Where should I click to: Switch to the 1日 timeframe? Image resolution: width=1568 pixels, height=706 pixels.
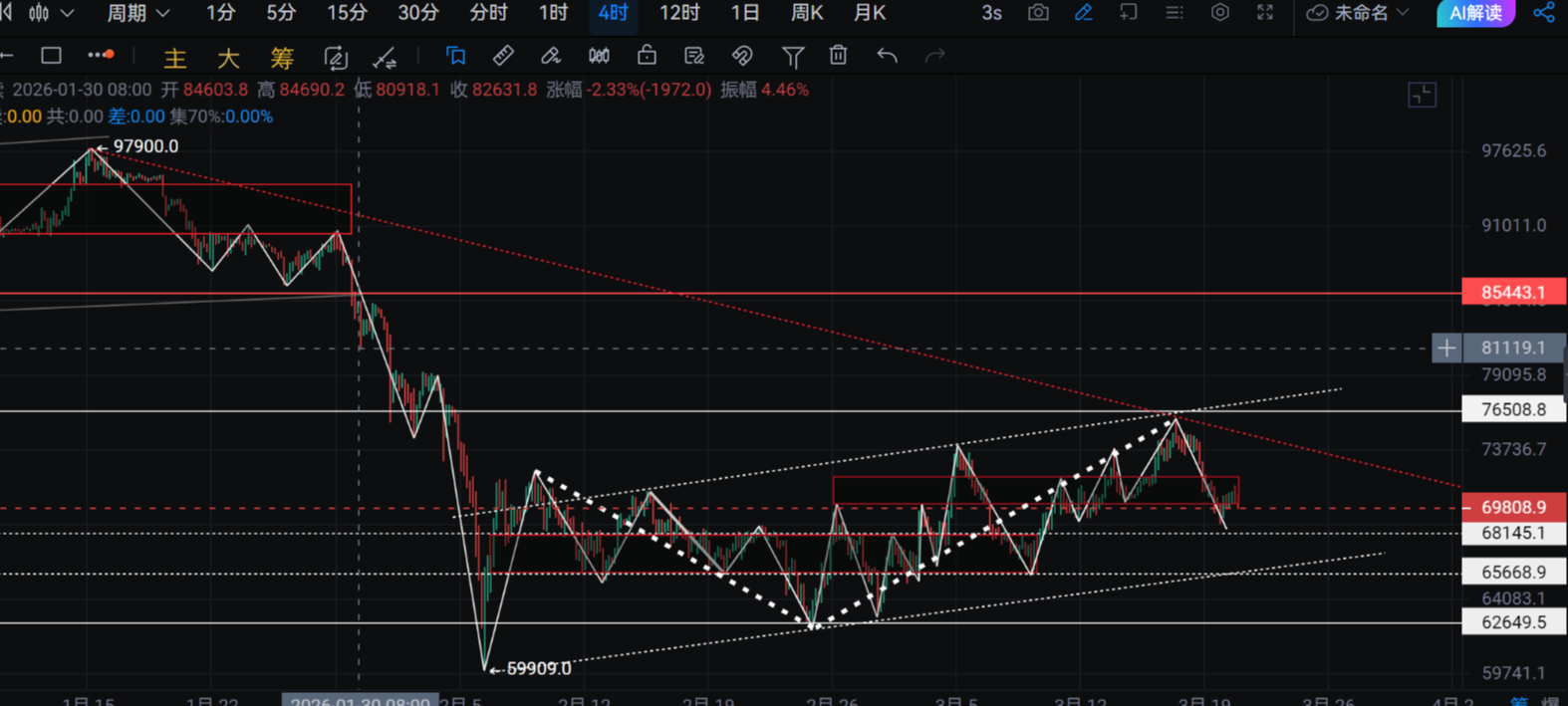[x=744, y=13]
